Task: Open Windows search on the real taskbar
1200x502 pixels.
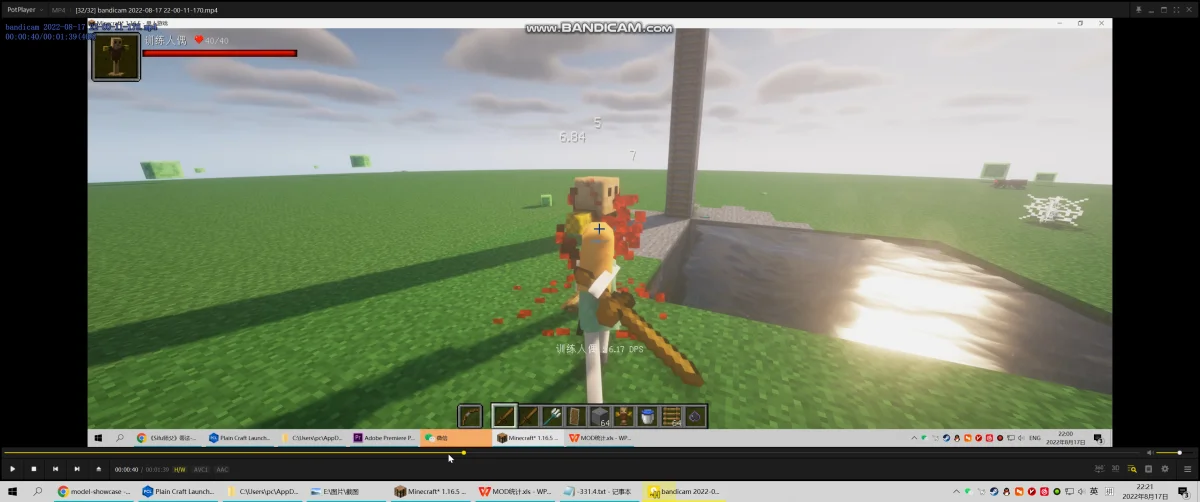Action: pyautogui.click(x=38, y=491)
